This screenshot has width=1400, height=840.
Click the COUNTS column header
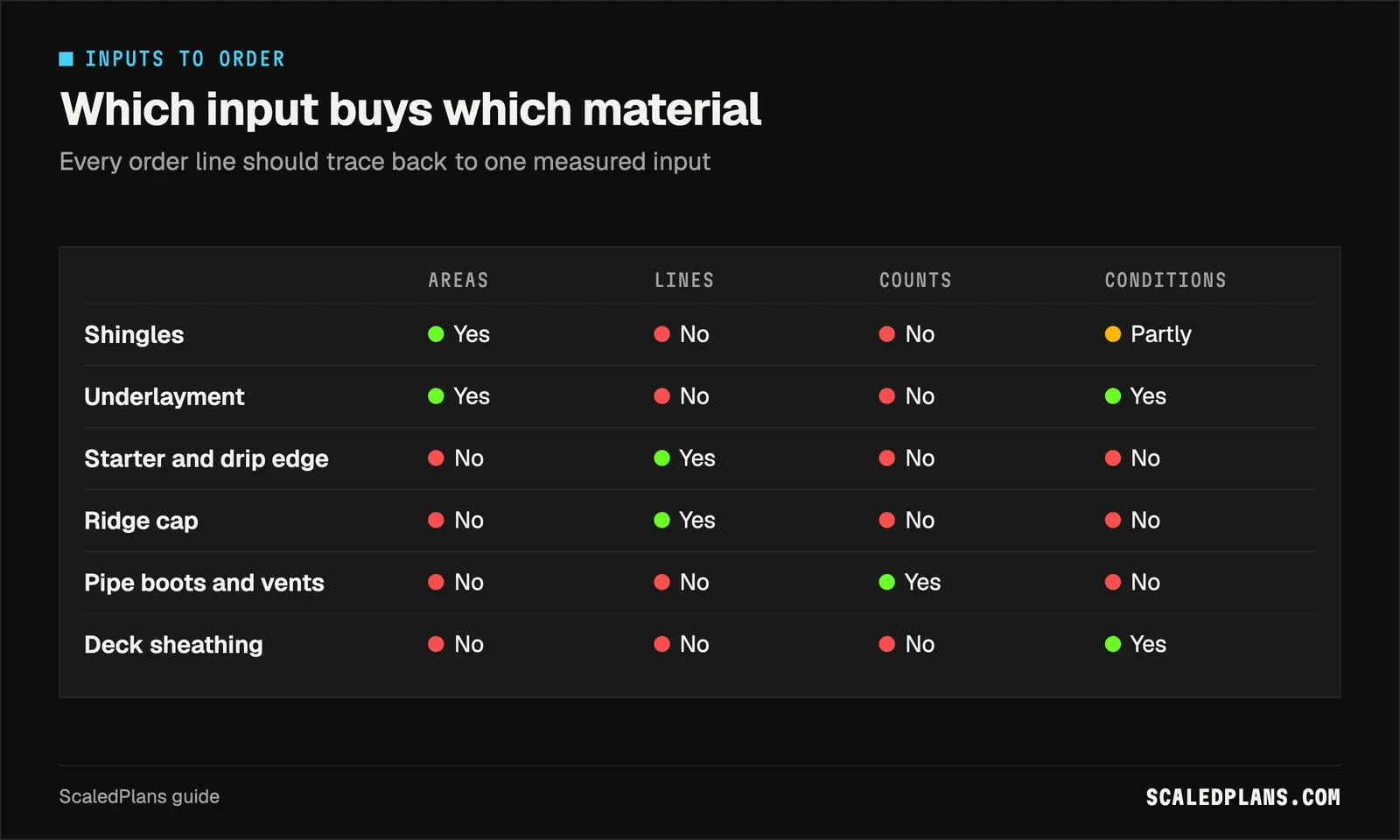click(x=915, y=280)
